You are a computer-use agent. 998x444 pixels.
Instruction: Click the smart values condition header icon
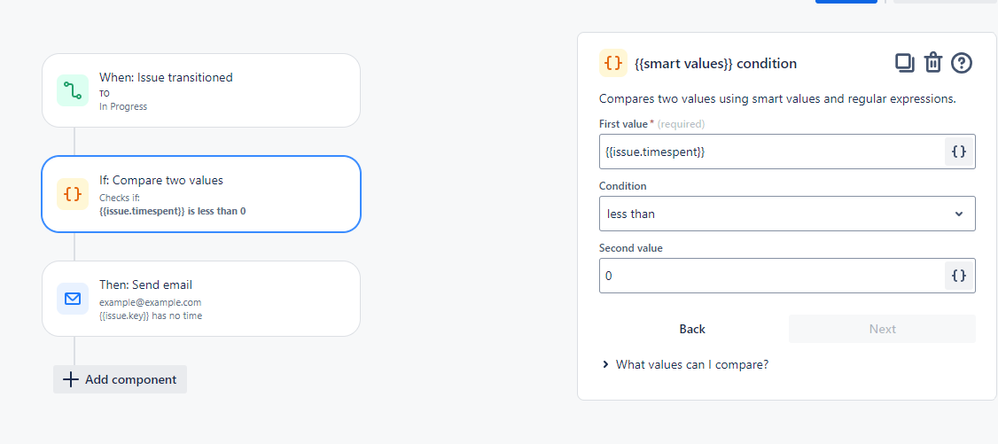613,63
